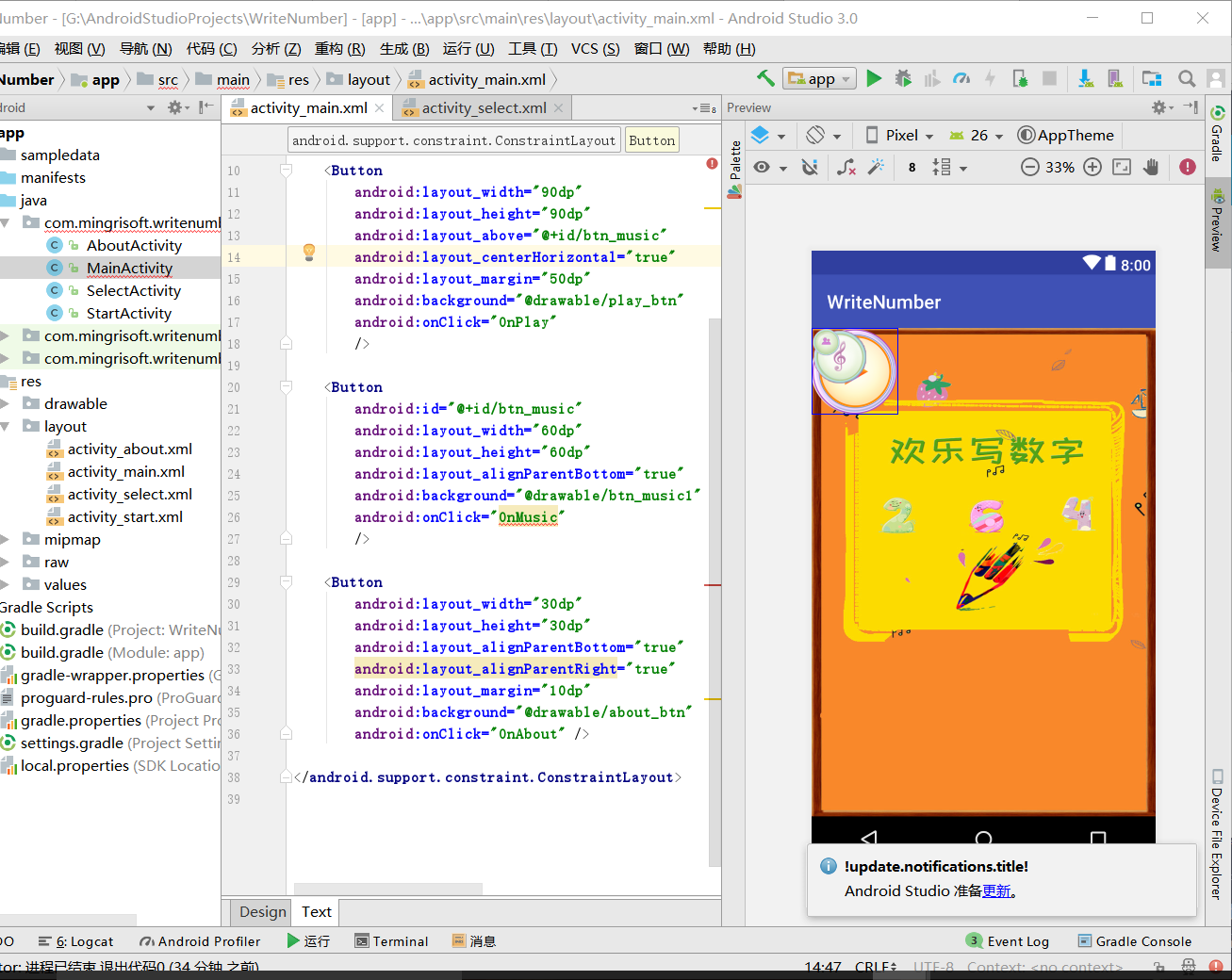Collapse the layout folder

coord(5,426)
